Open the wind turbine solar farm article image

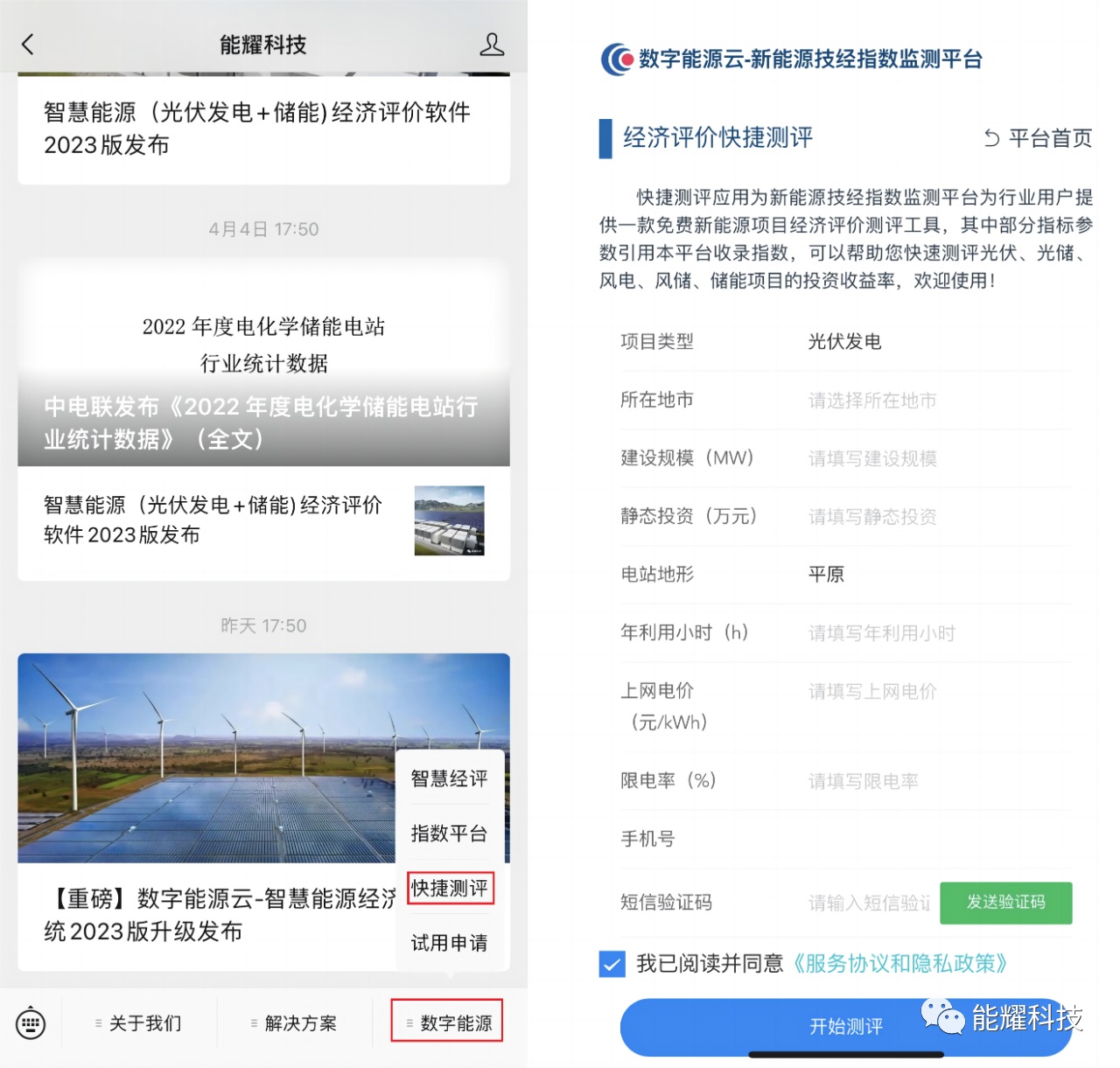click(x=263, y=758)
